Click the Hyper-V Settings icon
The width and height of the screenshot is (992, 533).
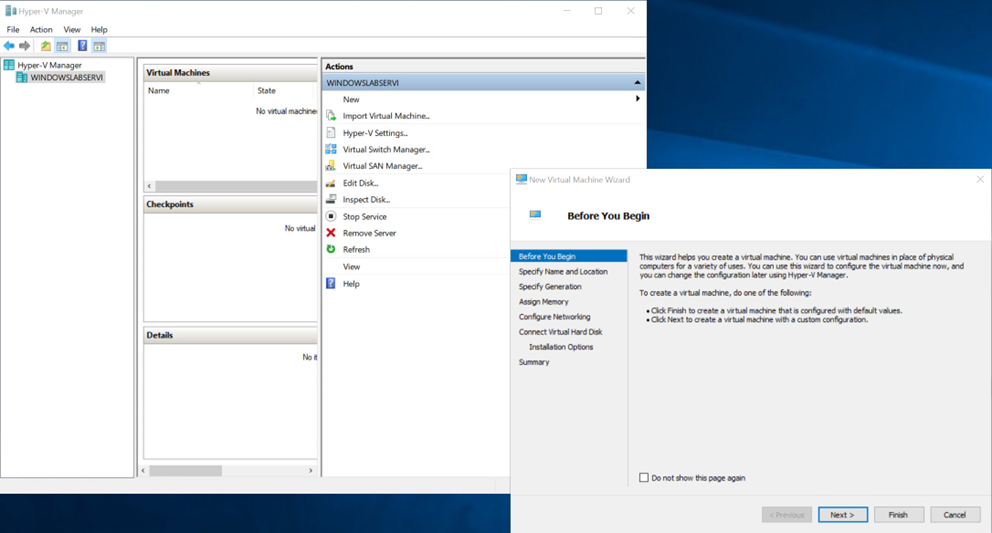click(x=331, y=133)
